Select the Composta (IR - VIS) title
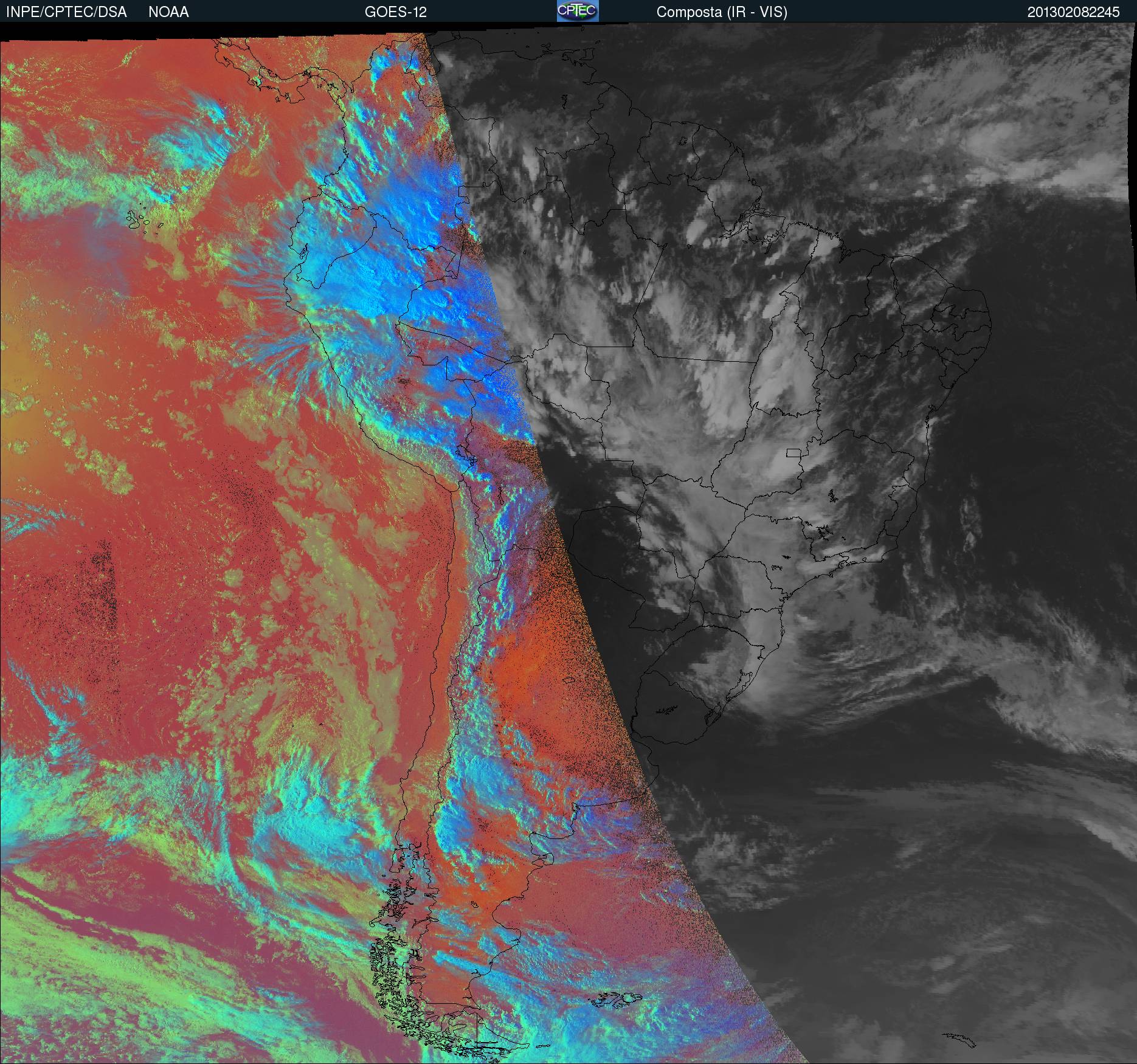This screenshot has height=1064, width=1137. (x=722, y=12)
